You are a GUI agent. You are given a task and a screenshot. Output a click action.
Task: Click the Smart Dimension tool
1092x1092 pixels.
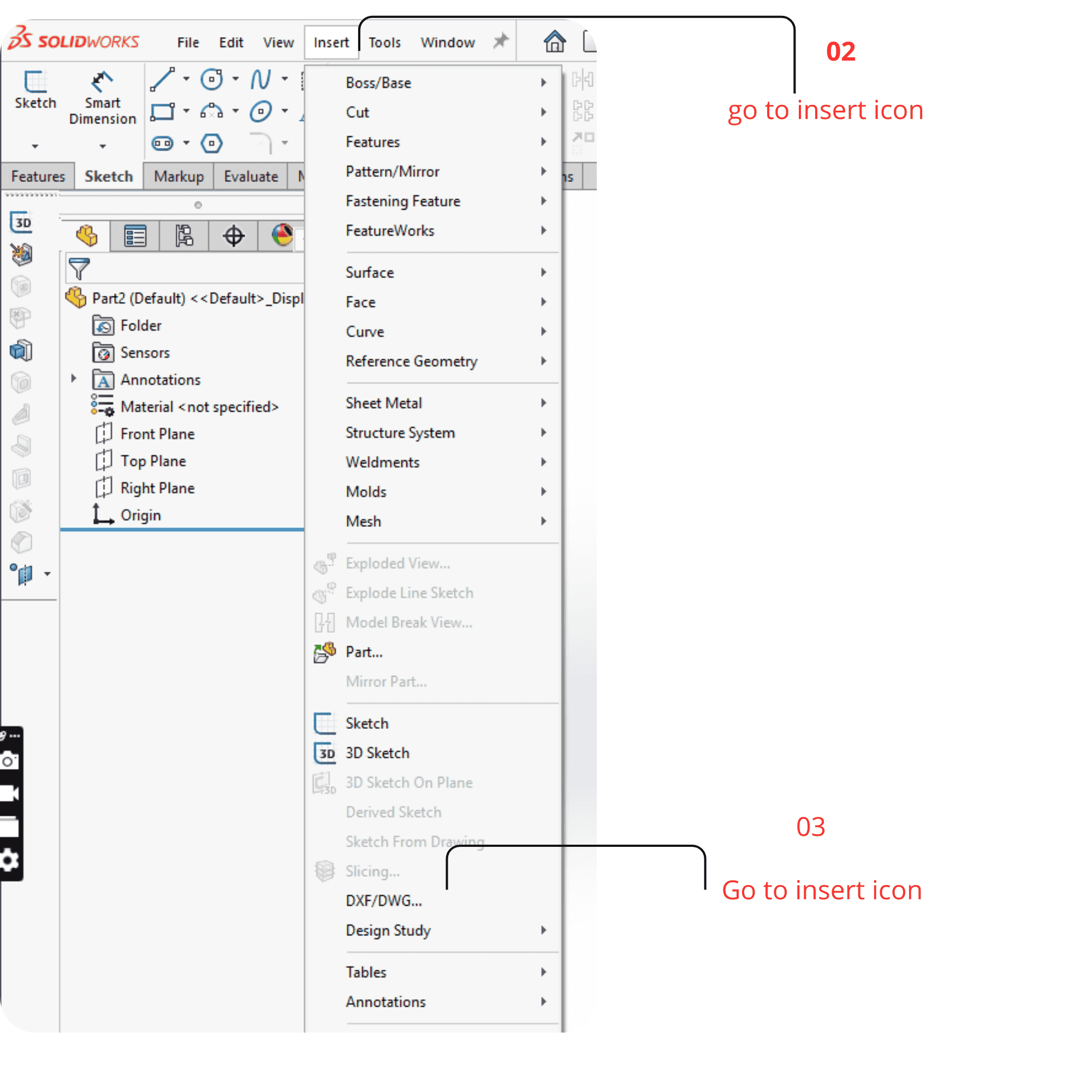pyautogui.click(x=102, y=97)
